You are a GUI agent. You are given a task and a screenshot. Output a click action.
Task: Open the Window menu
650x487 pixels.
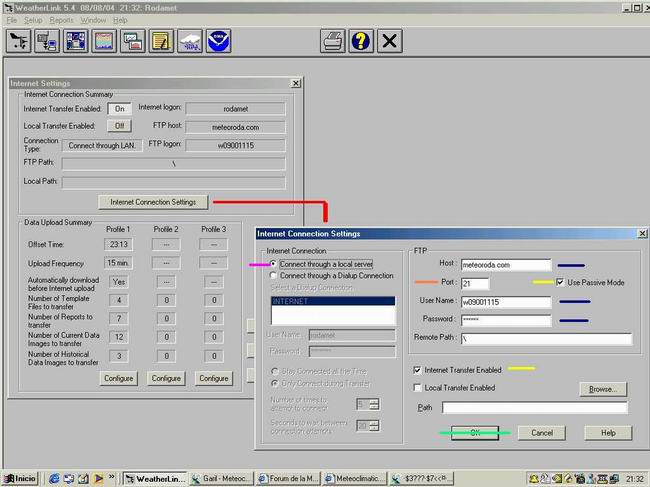93,20
